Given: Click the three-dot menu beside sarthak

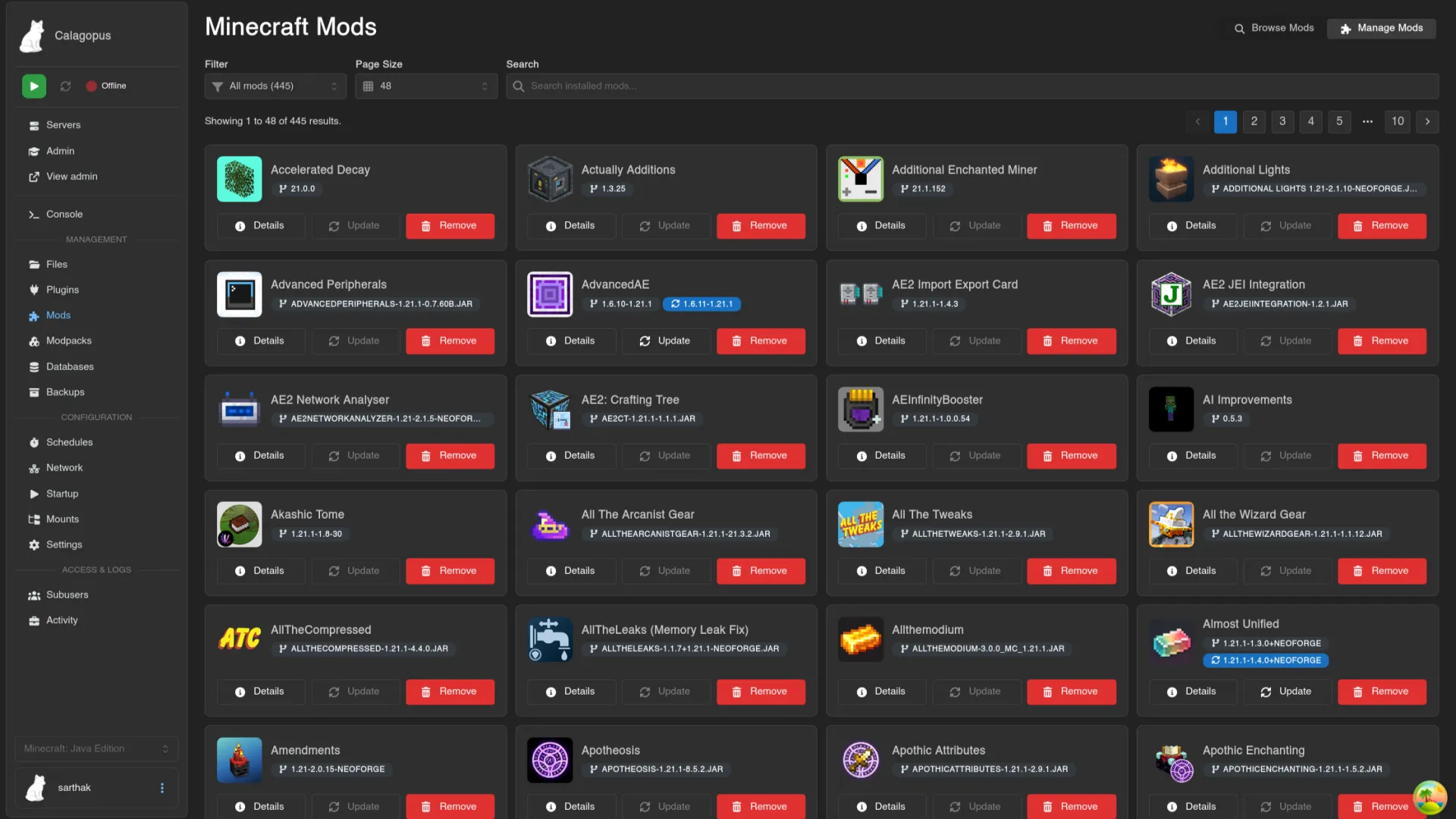Looking at the screenshot, I should (x=162, y=788).
